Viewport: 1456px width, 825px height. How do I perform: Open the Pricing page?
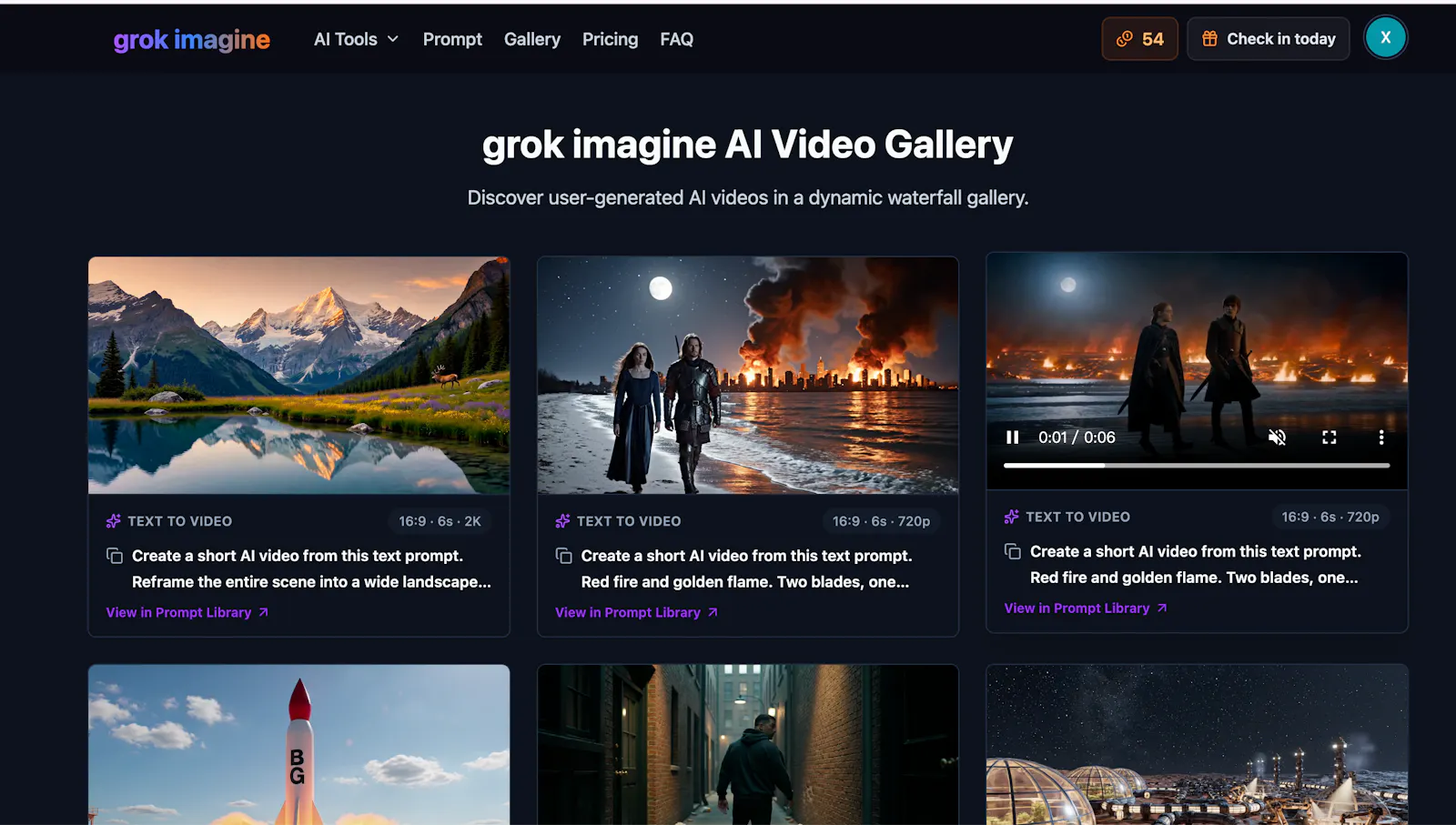[610, 39]
